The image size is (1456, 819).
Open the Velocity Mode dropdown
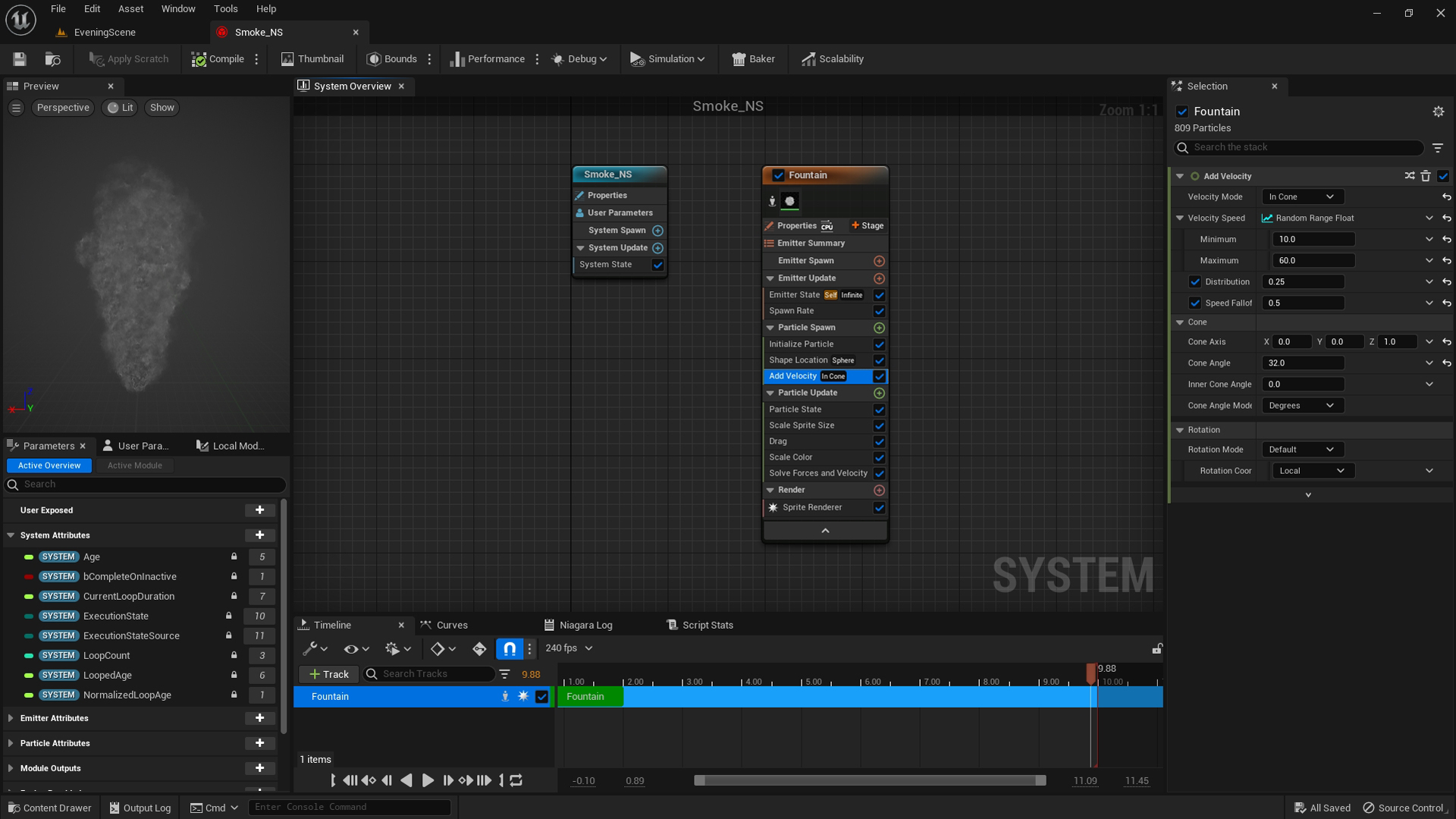(x=1302, y=196)
